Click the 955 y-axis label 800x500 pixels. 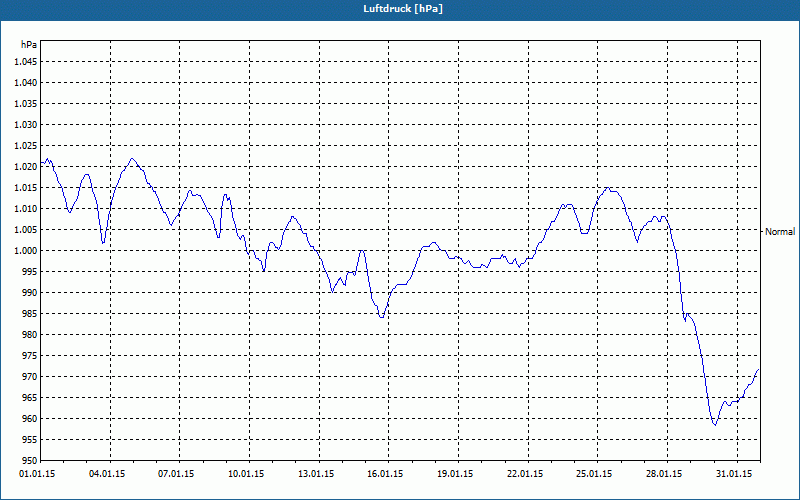point(30,440)
